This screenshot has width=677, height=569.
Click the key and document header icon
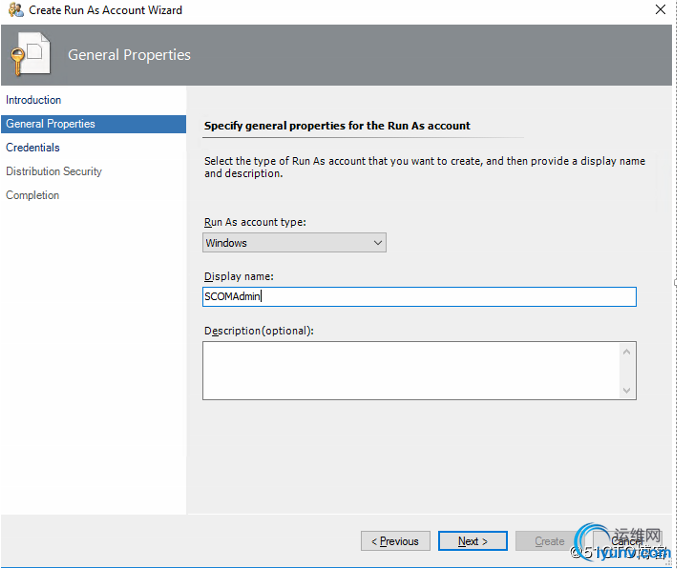click(28, 56)
